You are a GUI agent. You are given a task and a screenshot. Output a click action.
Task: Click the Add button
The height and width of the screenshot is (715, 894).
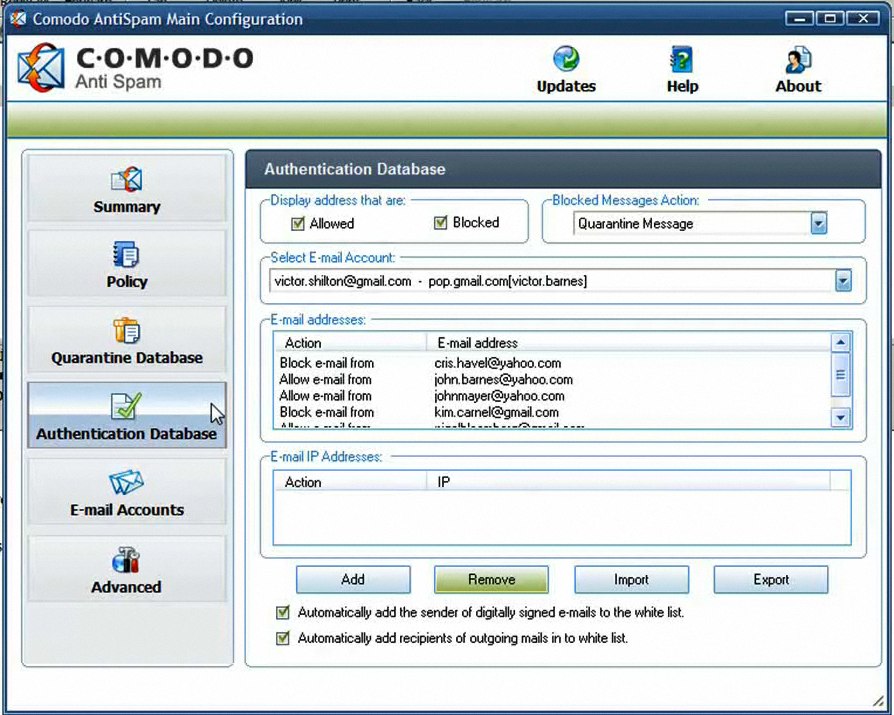click(353, 579)
